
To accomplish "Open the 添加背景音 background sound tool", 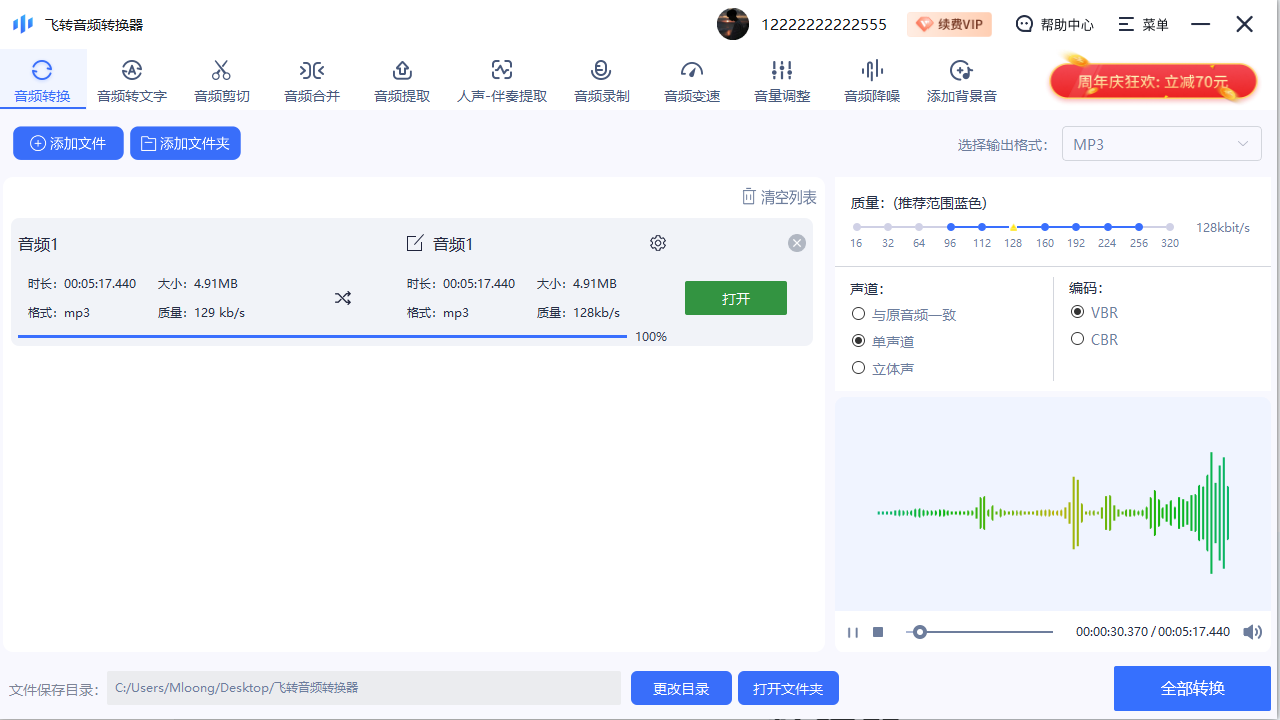I will click(x=961, y=79).
